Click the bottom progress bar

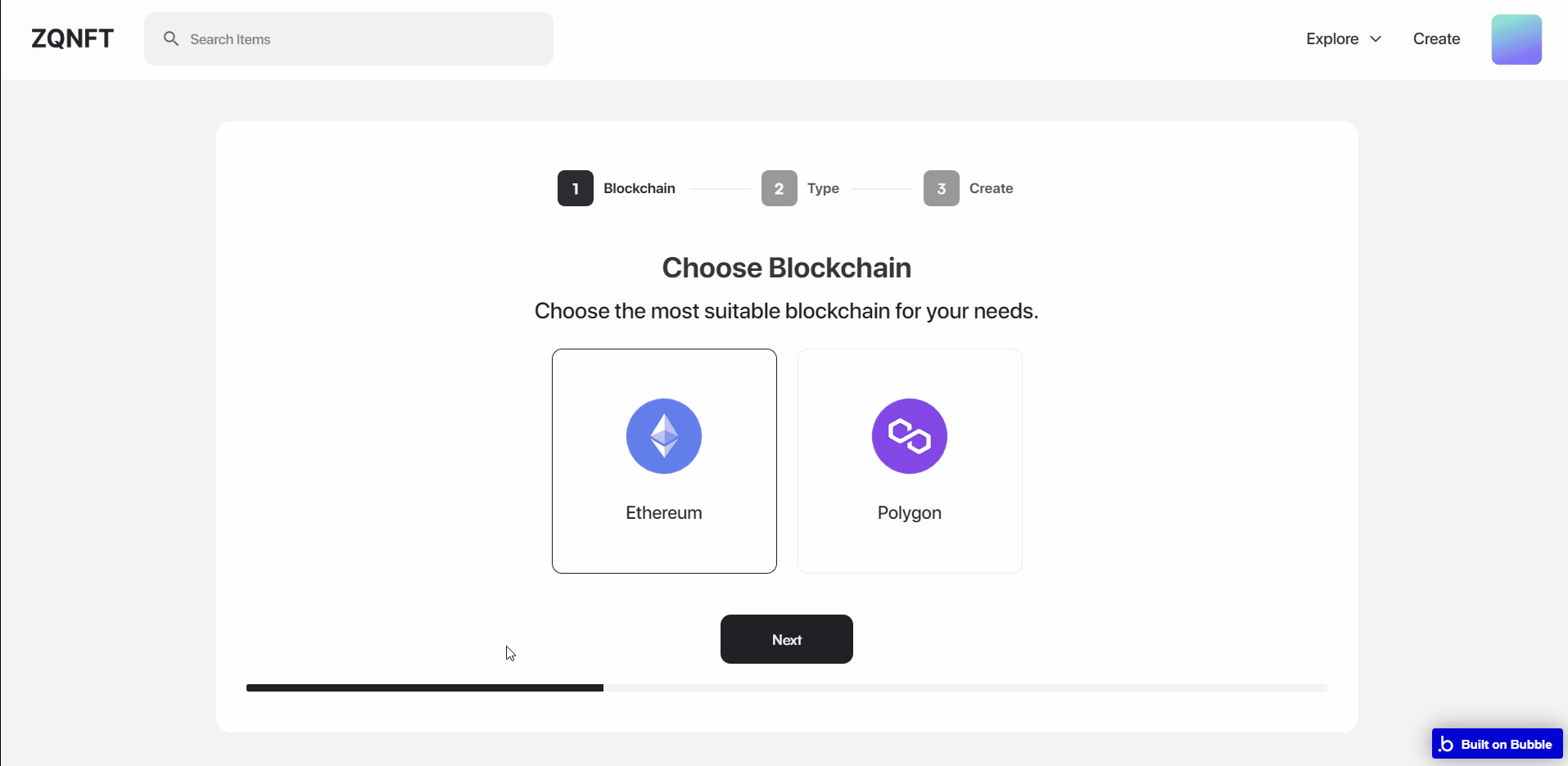[787, 688]
